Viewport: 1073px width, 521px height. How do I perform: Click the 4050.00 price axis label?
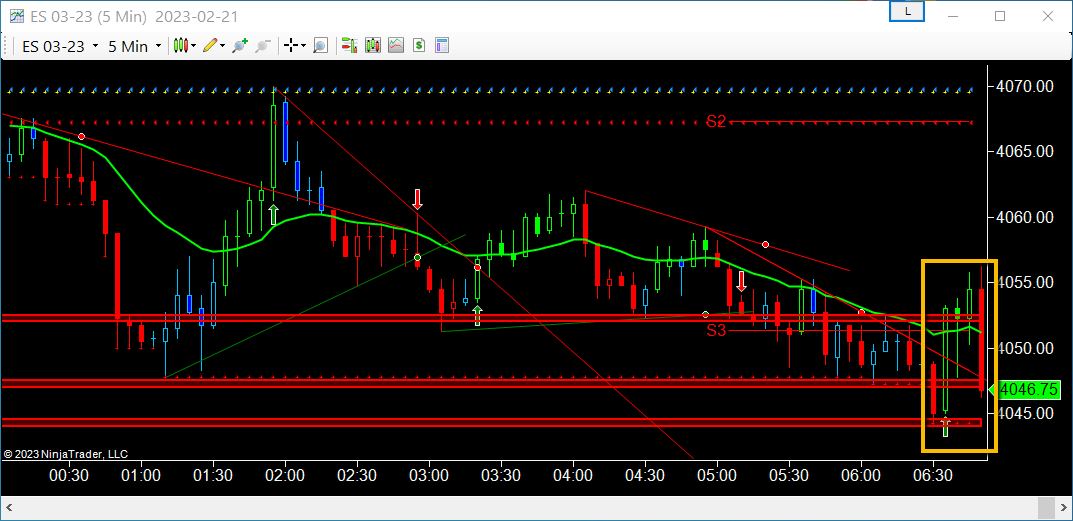(x=1024, y=348)
